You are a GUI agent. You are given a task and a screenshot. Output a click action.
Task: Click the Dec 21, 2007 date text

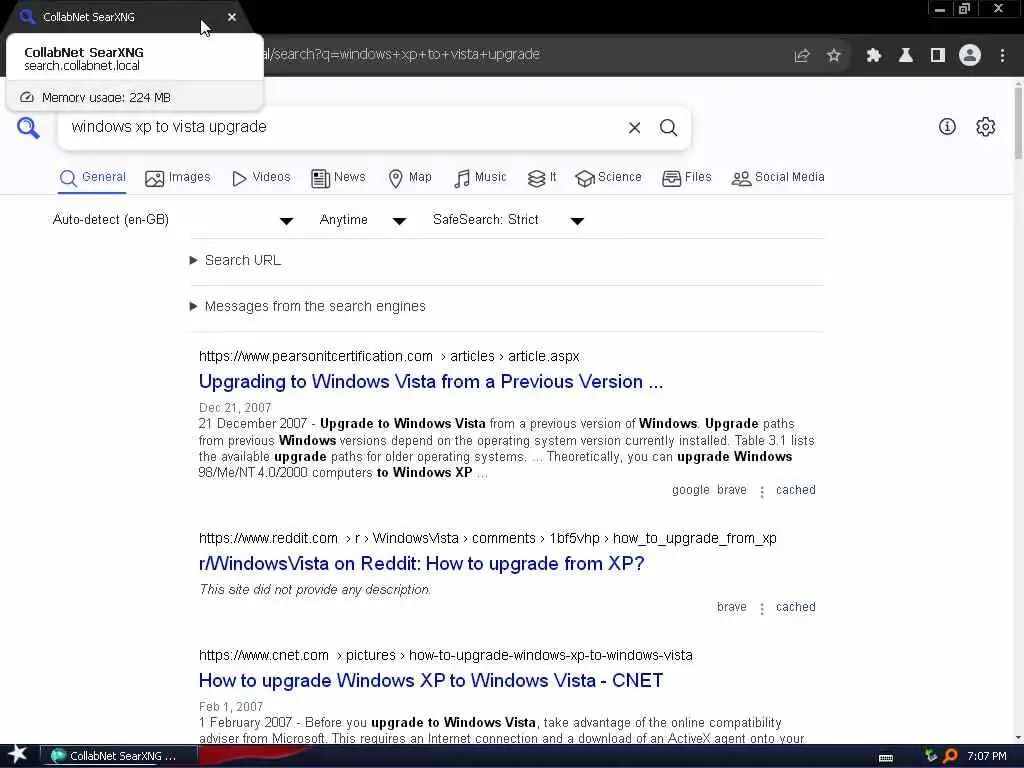[x=234, y=408]
